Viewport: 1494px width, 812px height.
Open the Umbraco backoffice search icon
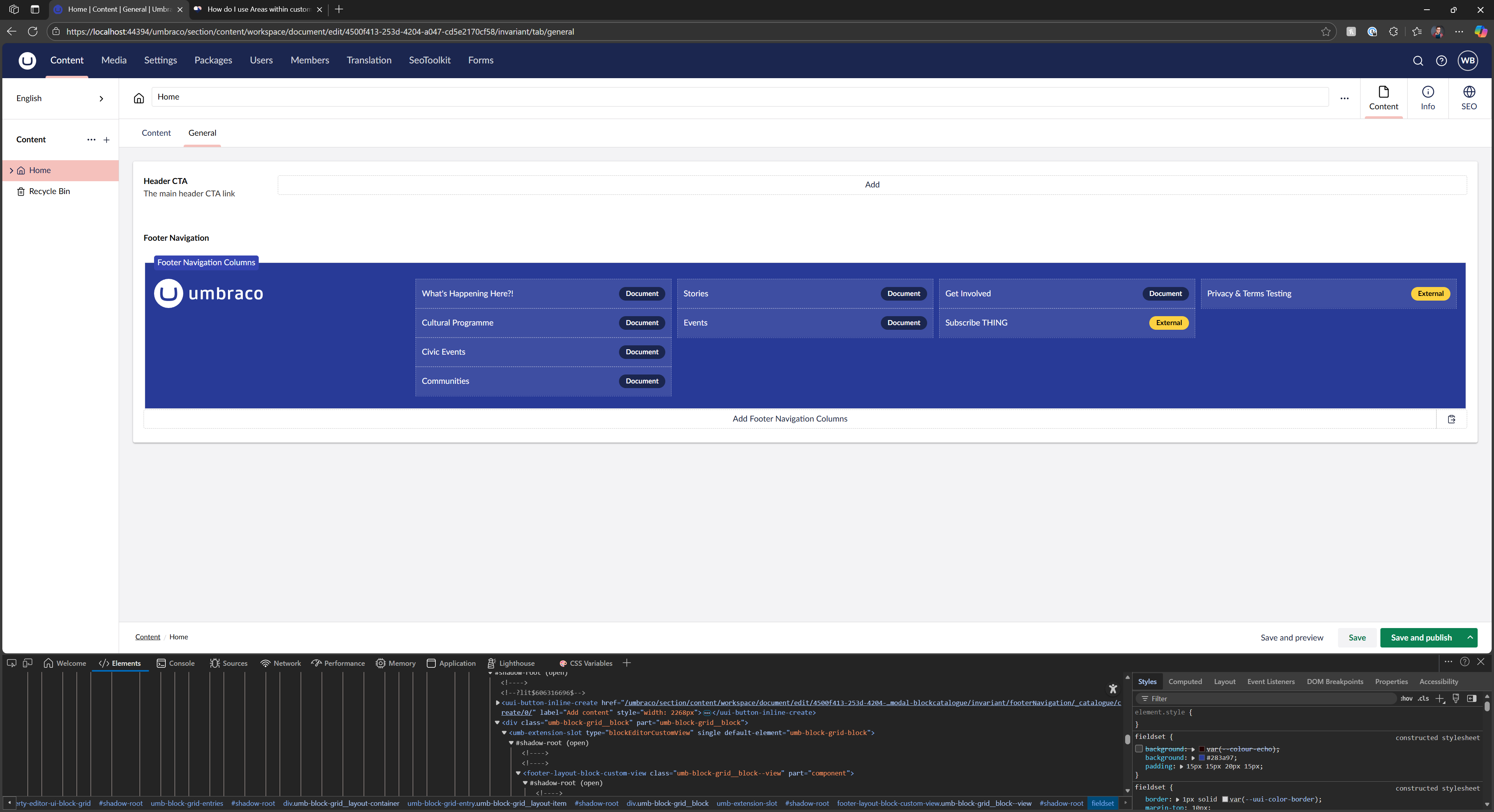(x=1417, y=61)
